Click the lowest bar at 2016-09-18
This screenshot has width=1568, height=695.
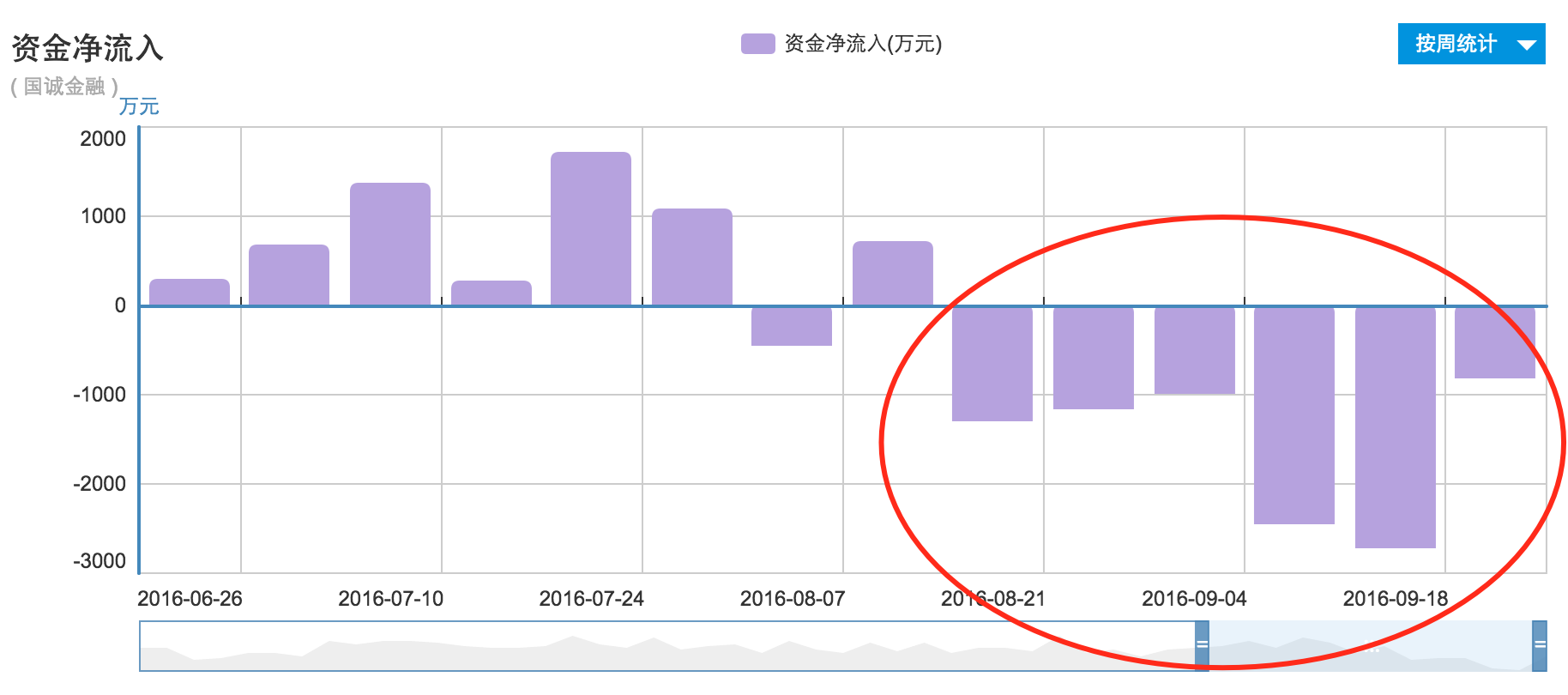[x=1396, y=427]
